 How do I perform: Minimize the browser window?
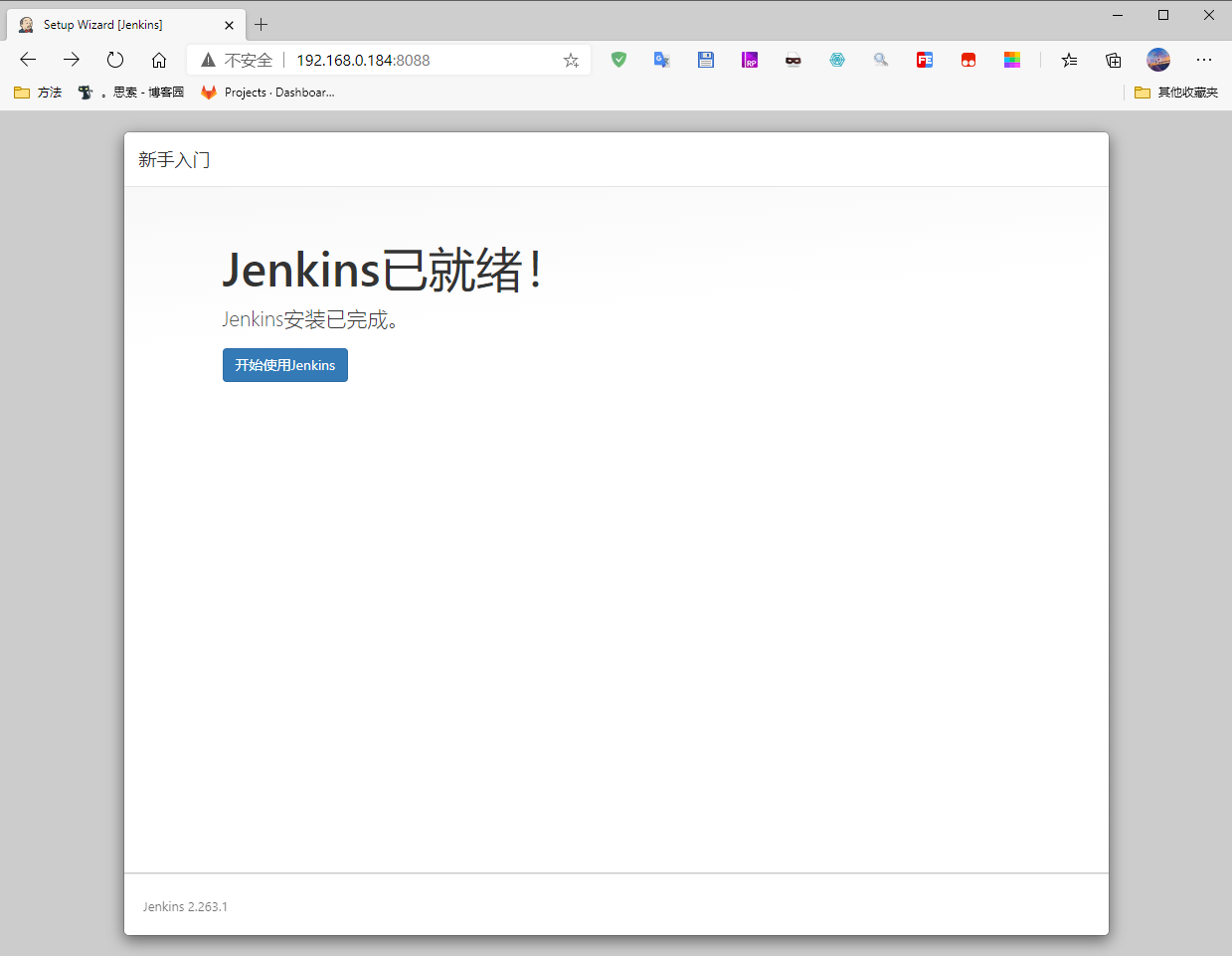point(1118,15)
